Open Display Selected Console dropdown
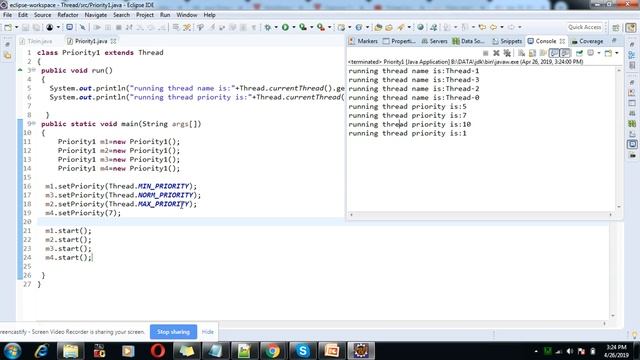 598,53
